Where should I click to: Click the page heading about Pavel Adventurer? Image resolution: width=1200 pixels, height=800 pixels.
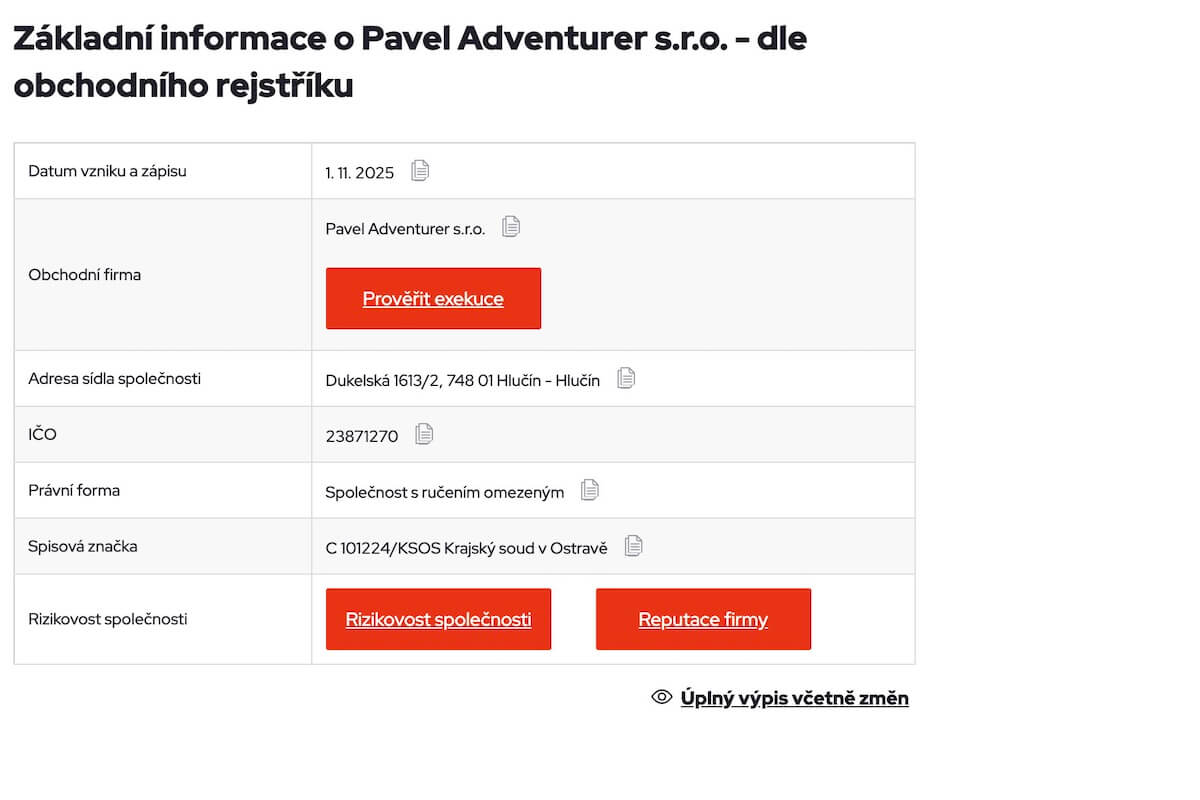click(409, 62)
